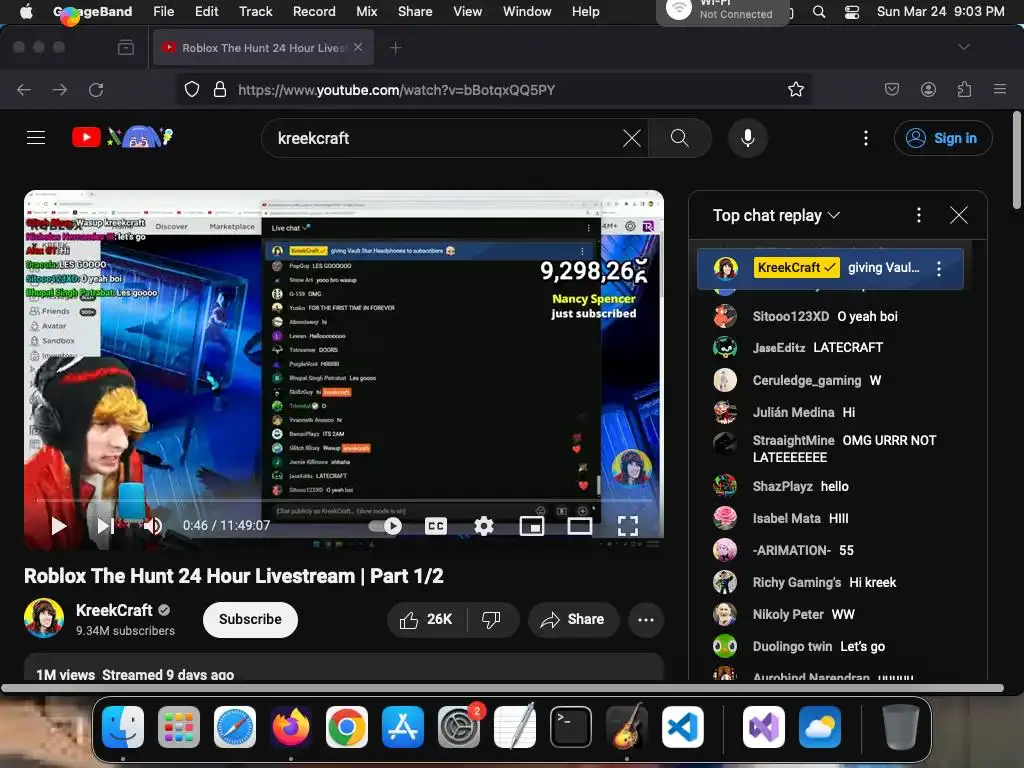
Task: Subscribe to KreekCraft
Action: click(x=250, y=619)
